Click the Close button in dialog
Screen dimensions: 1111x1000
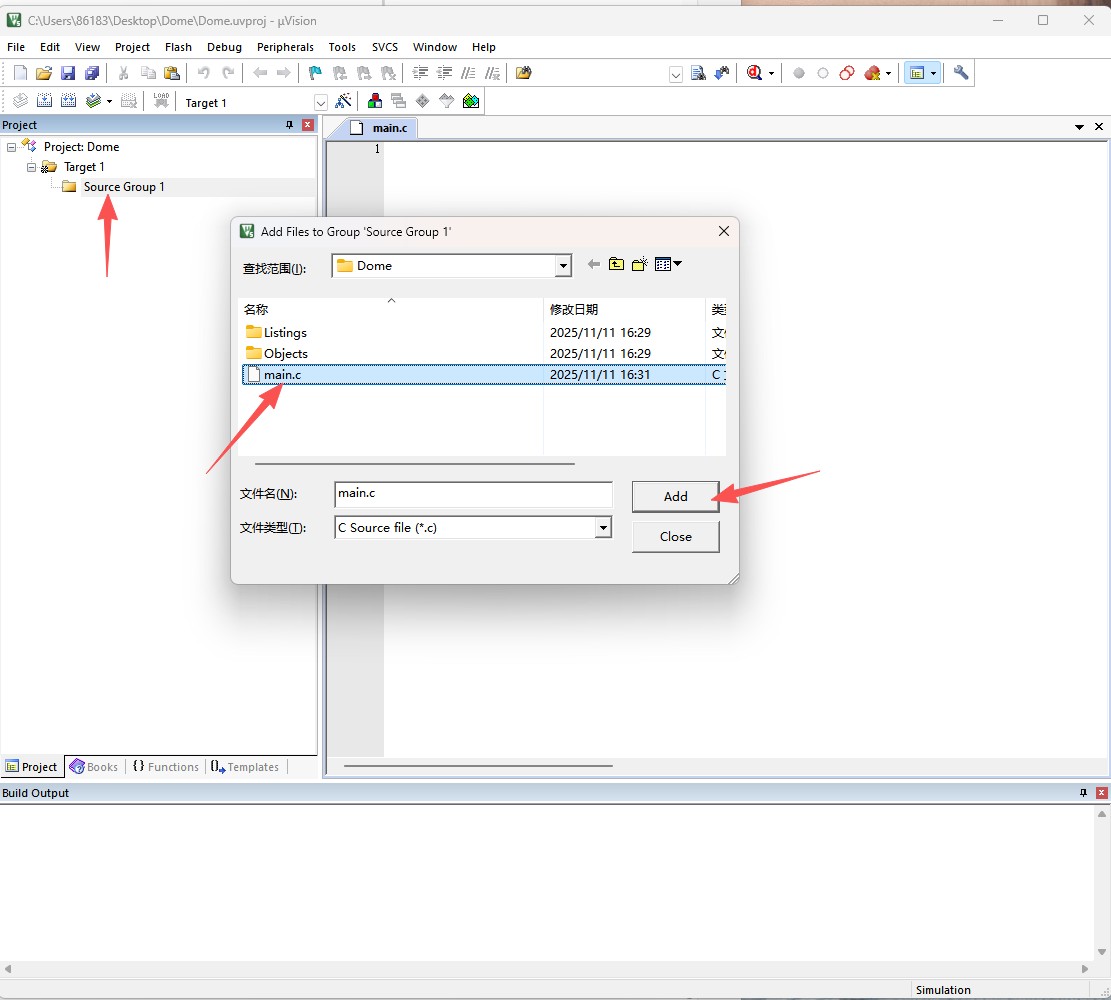(675, 537)
